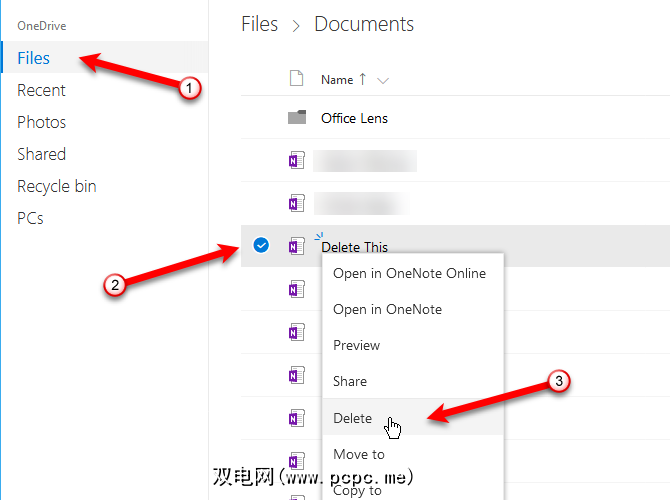Expand the Name column options chevron
Viewport: 670px width, 500px height.
[383, 80]
